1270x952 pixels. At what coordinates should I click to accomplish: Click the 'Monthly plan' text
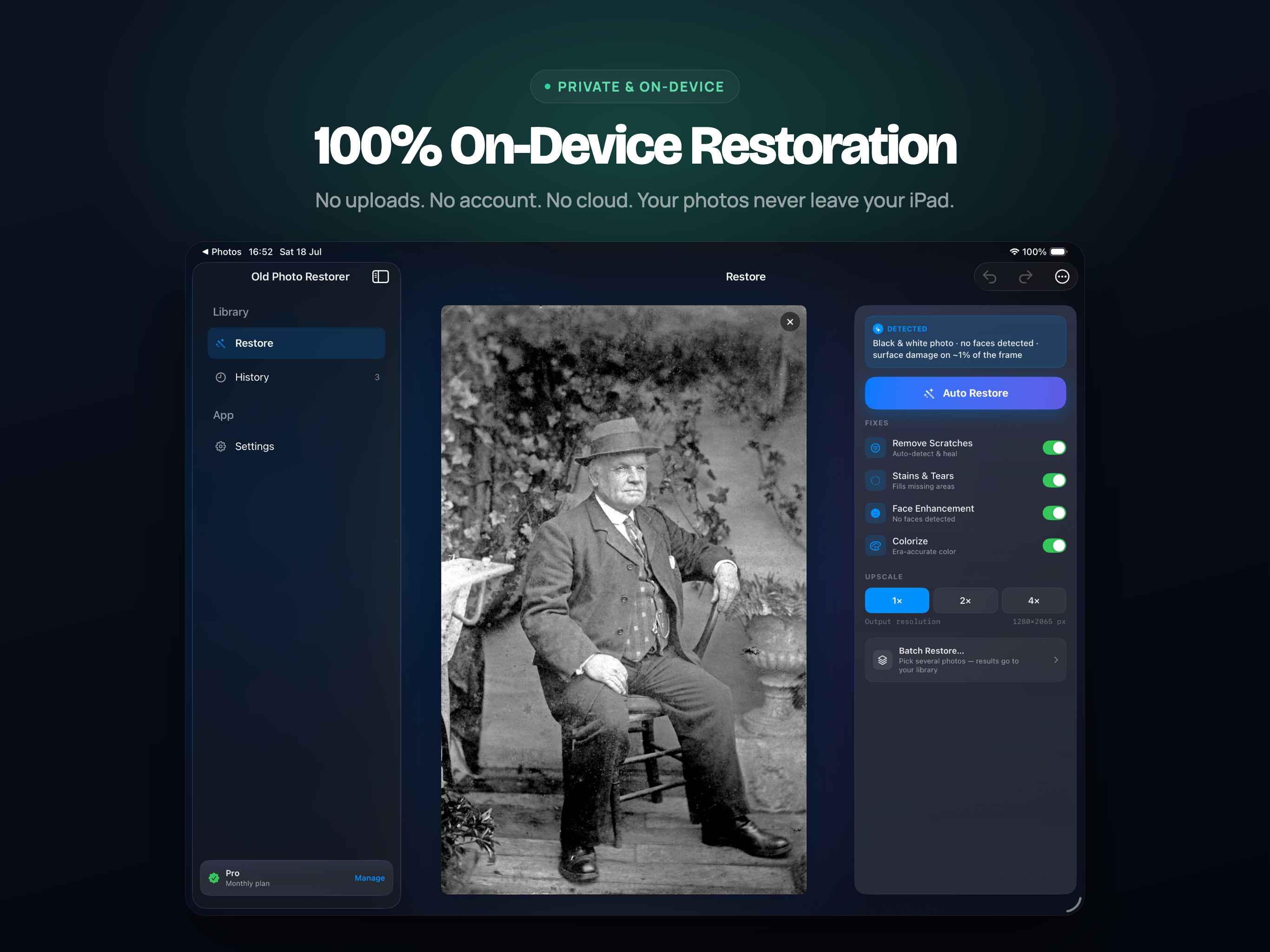[247, 884]
